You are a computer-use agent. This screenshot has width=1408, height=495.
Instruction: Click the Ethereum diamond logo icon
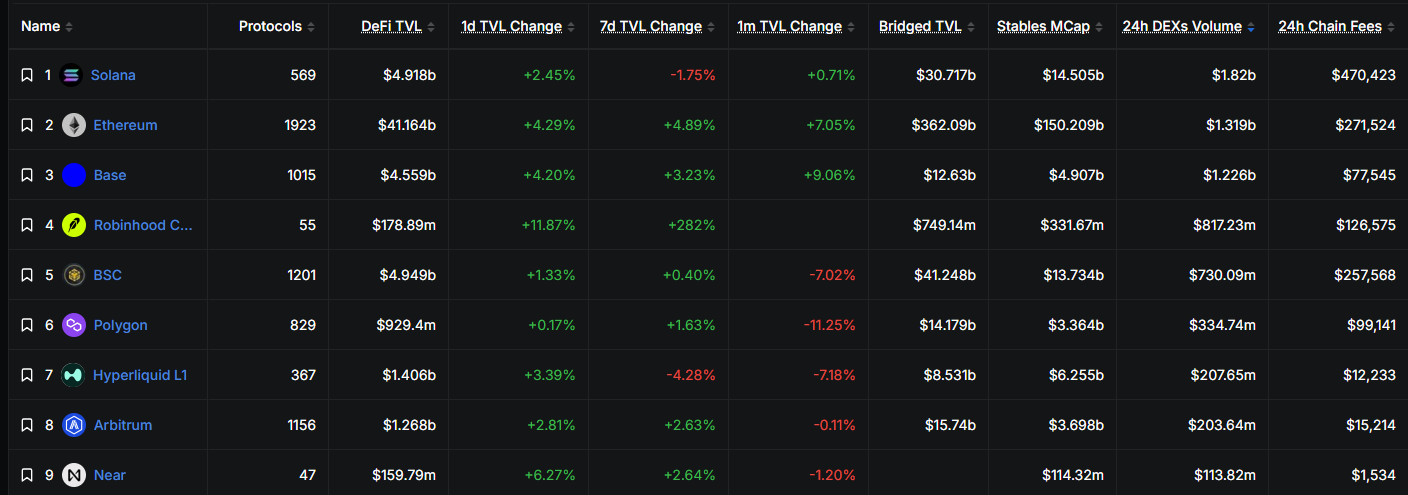[74, 125]
